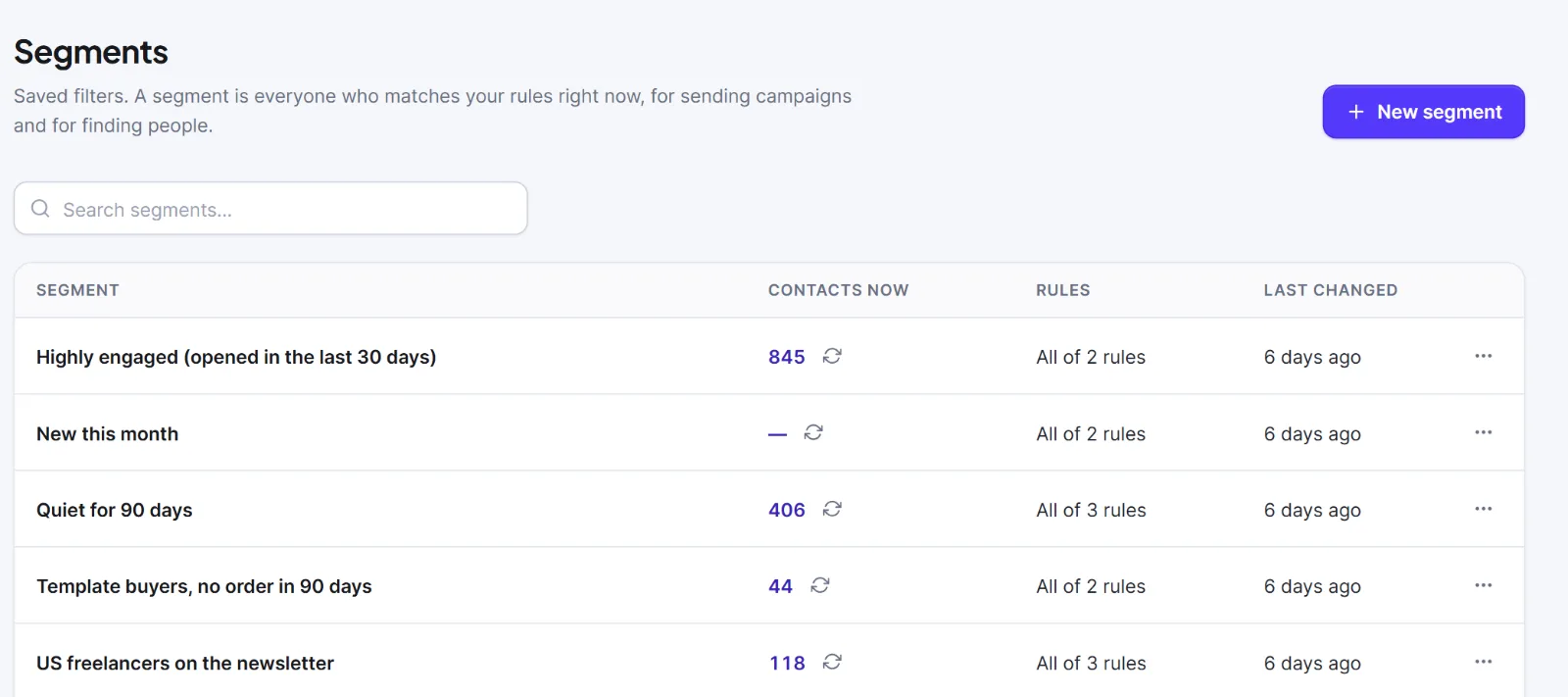Focus the Search segments field

tap(270, 208)
